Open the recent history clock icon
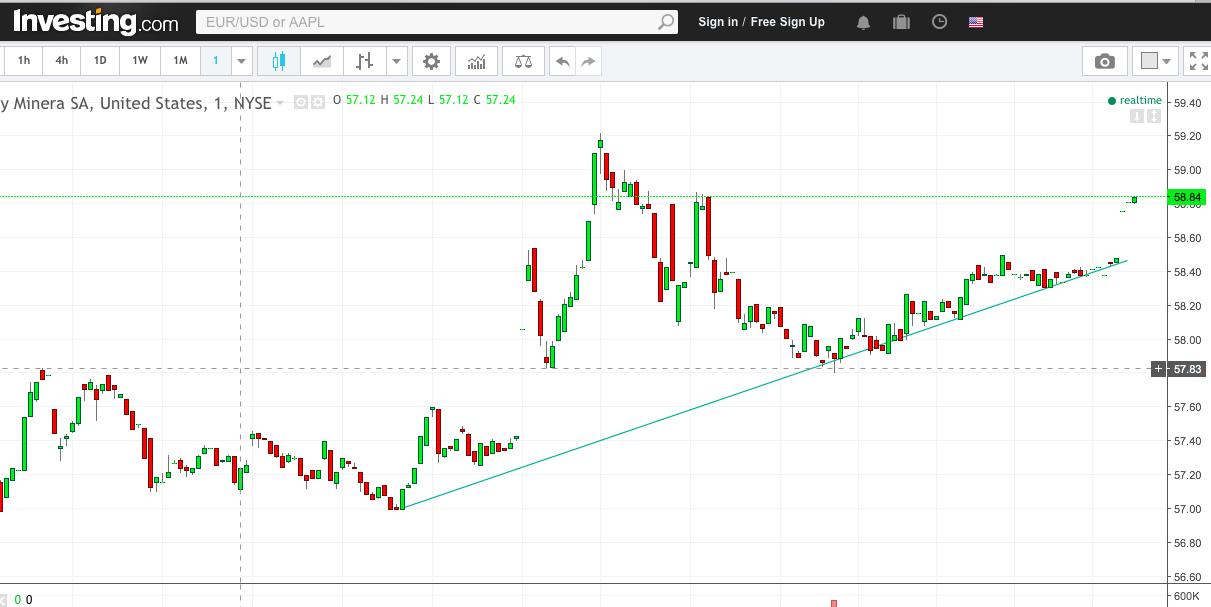 [939, 22]
